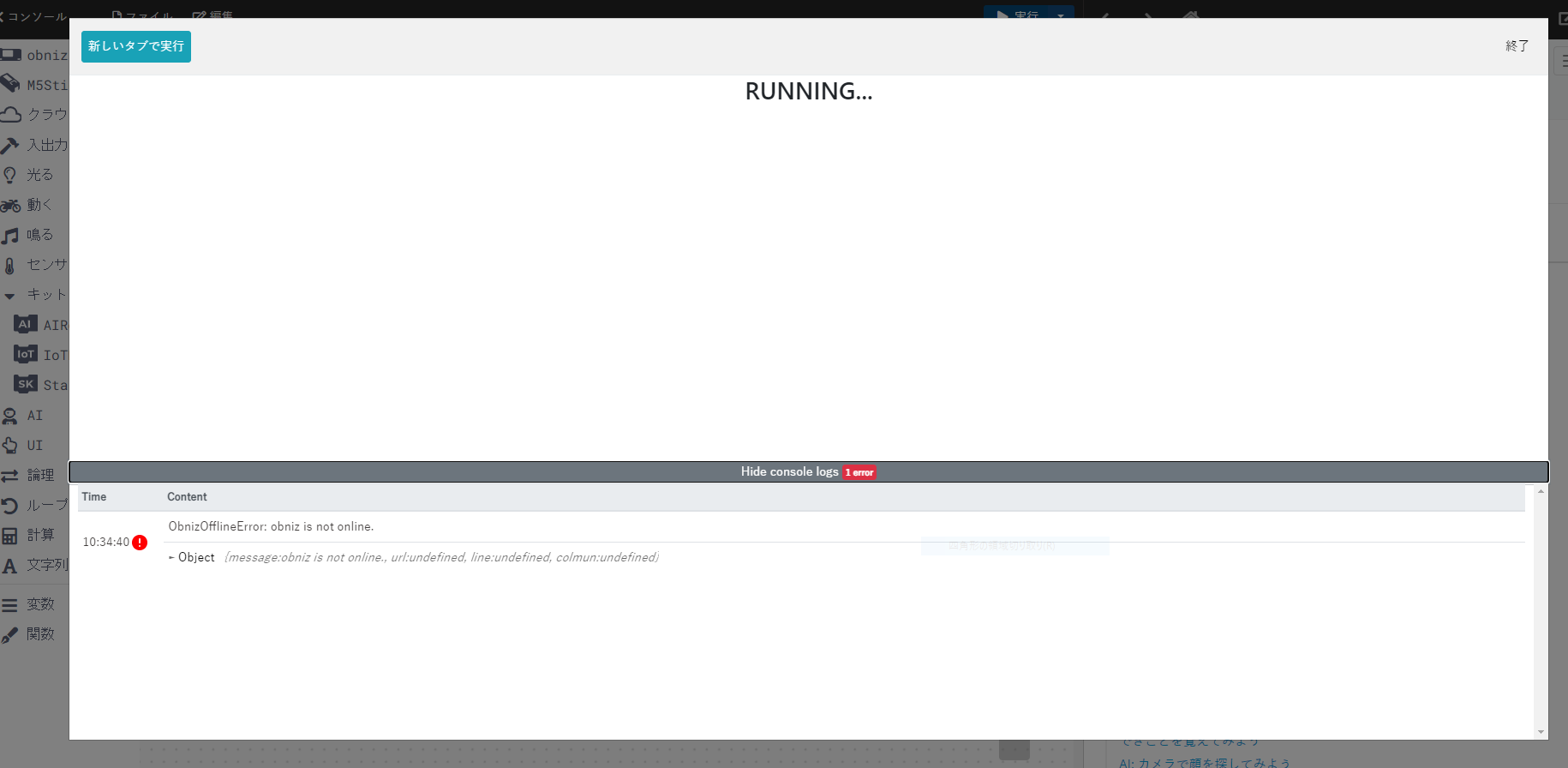
Task: Expand the Object error details arrow
Action: [172, 558]
